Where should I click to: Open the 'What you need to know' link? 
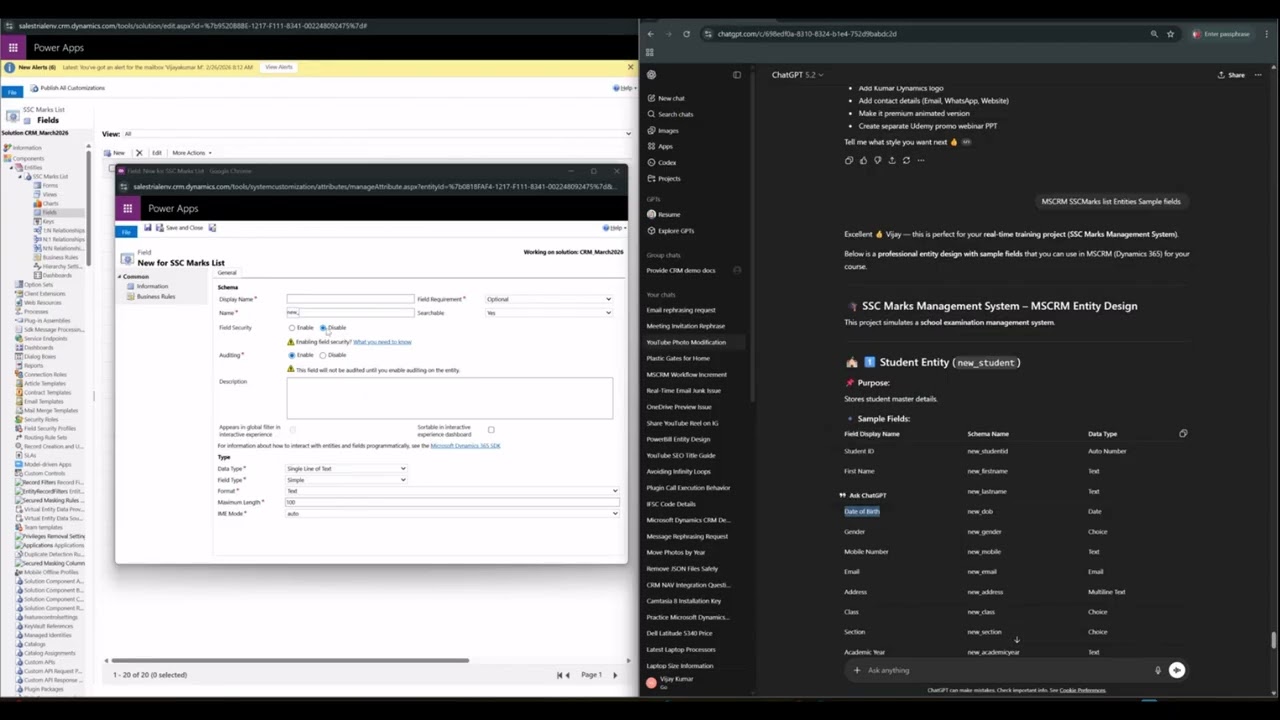382,342
